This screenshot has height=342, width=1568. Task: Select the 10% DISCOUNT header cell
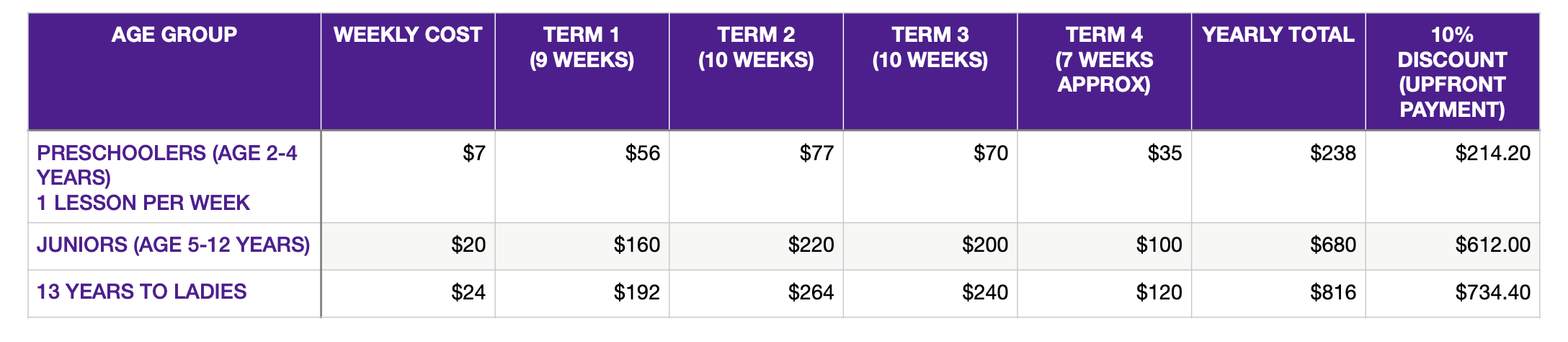pyautogui.click(x=1453, y=71)
